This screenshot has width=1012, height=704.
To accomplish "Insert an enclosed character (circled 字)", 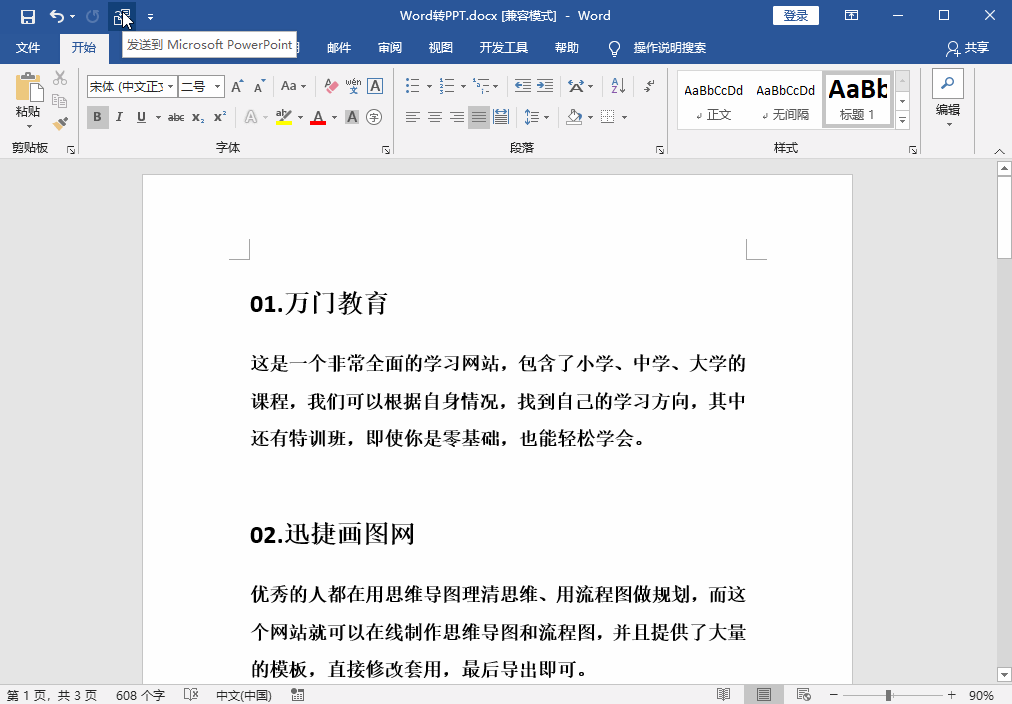I will pyautogui.click(x=374, y=117).
